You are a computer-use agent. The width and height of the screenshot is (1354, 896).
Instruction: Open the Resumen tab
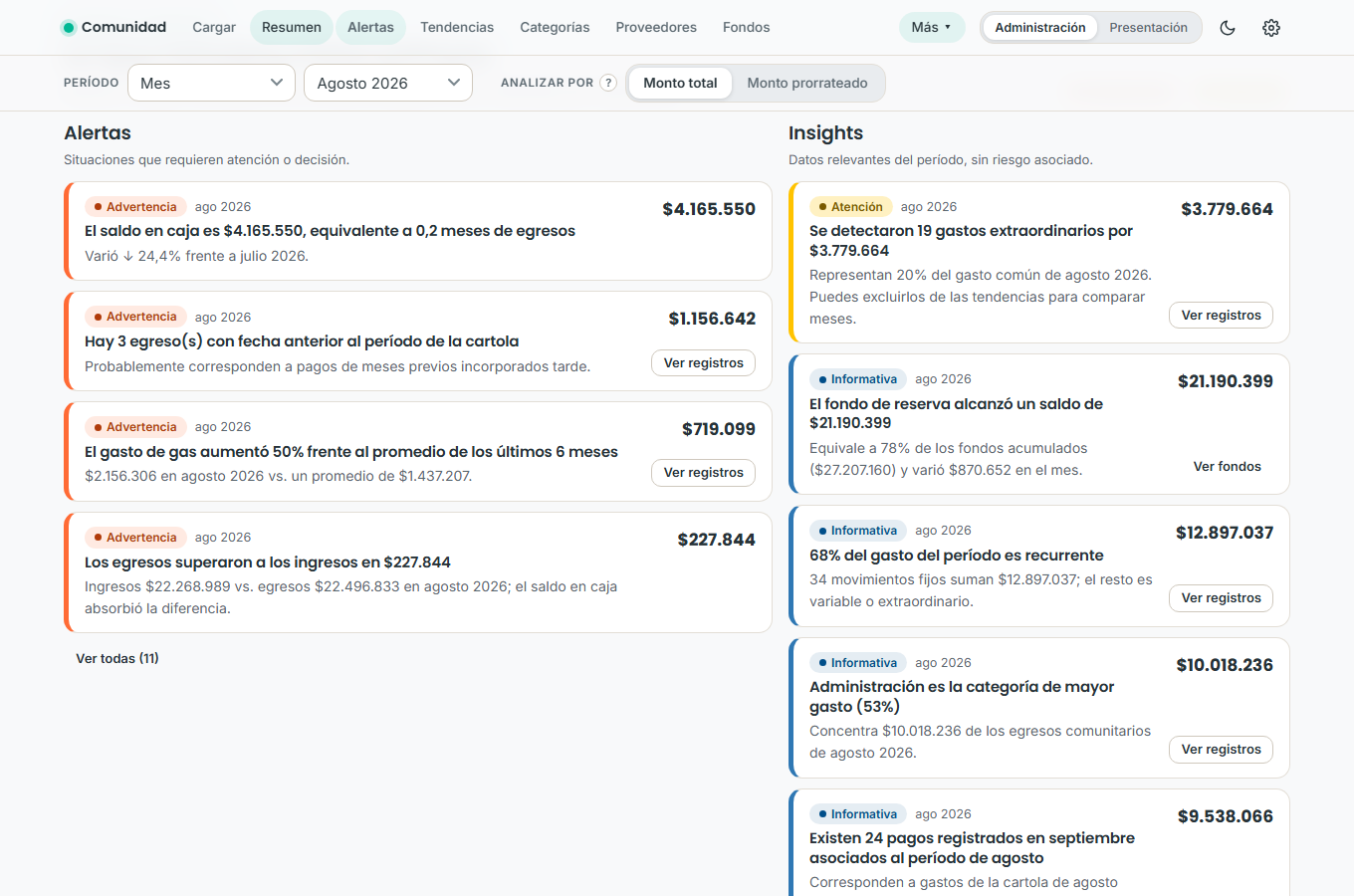click(x=292, y=27)
